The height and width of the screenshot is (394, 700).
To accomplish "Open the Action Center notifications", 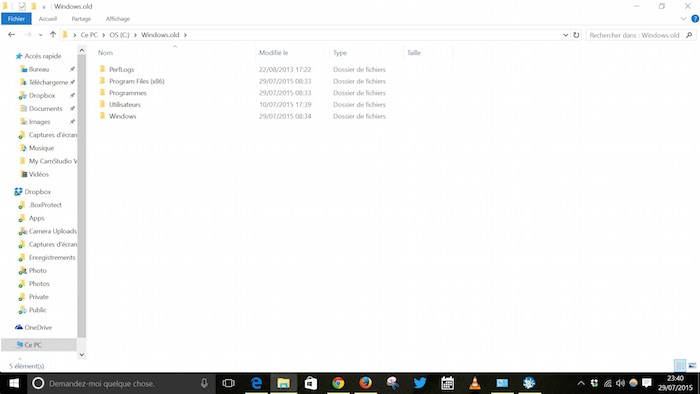I will point(646,383).
